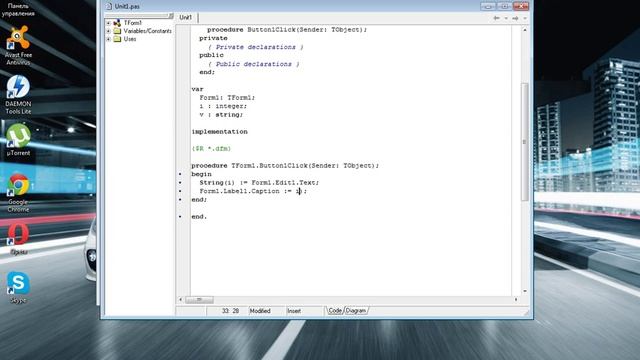Click the Modified status bar indicator
This screenshot has width=640, height=360.
coord(260,311)
